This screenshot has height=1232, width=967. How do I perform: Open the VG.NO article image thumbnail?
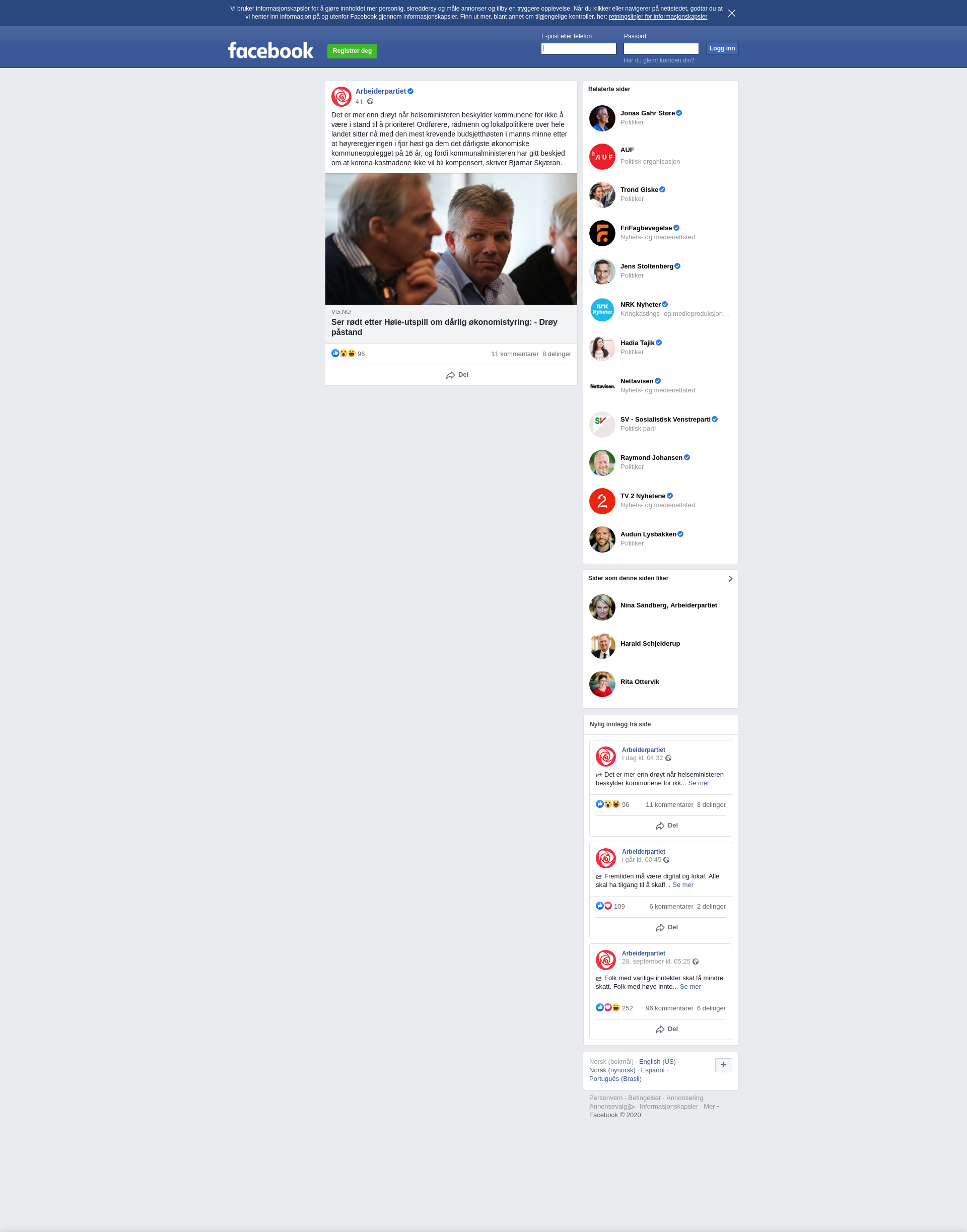[x=451, y=239]
